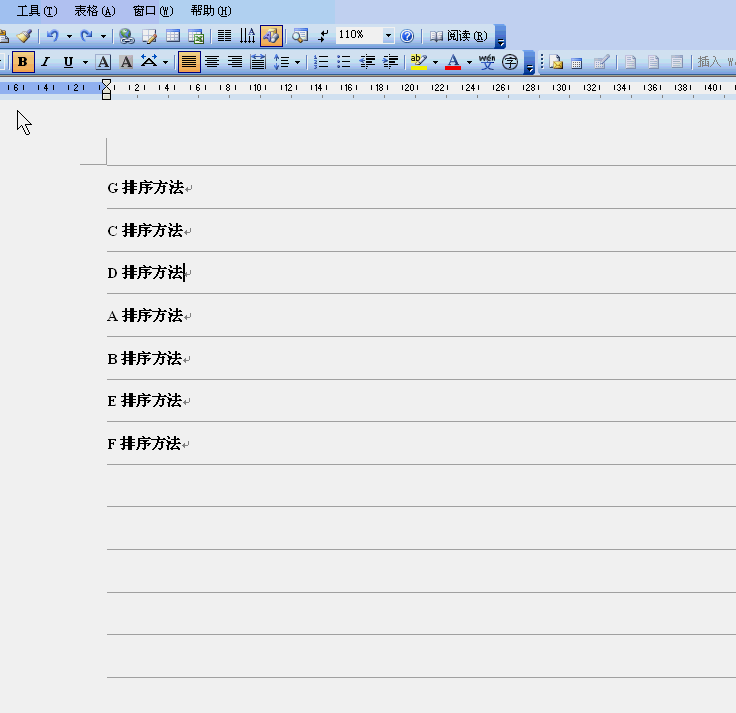Apply bulleted list formatting

point(344,62)
